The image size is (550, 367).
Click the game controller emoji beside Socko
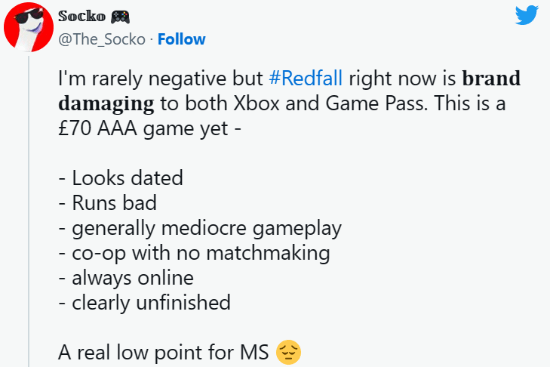pos(120,16)
